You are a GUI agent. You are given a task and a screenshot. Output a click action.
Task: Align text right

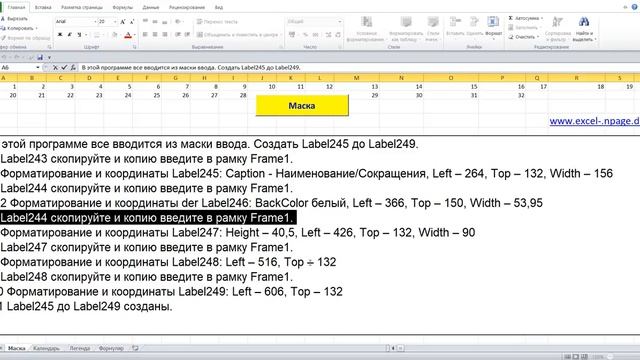[x=164, y=35]
